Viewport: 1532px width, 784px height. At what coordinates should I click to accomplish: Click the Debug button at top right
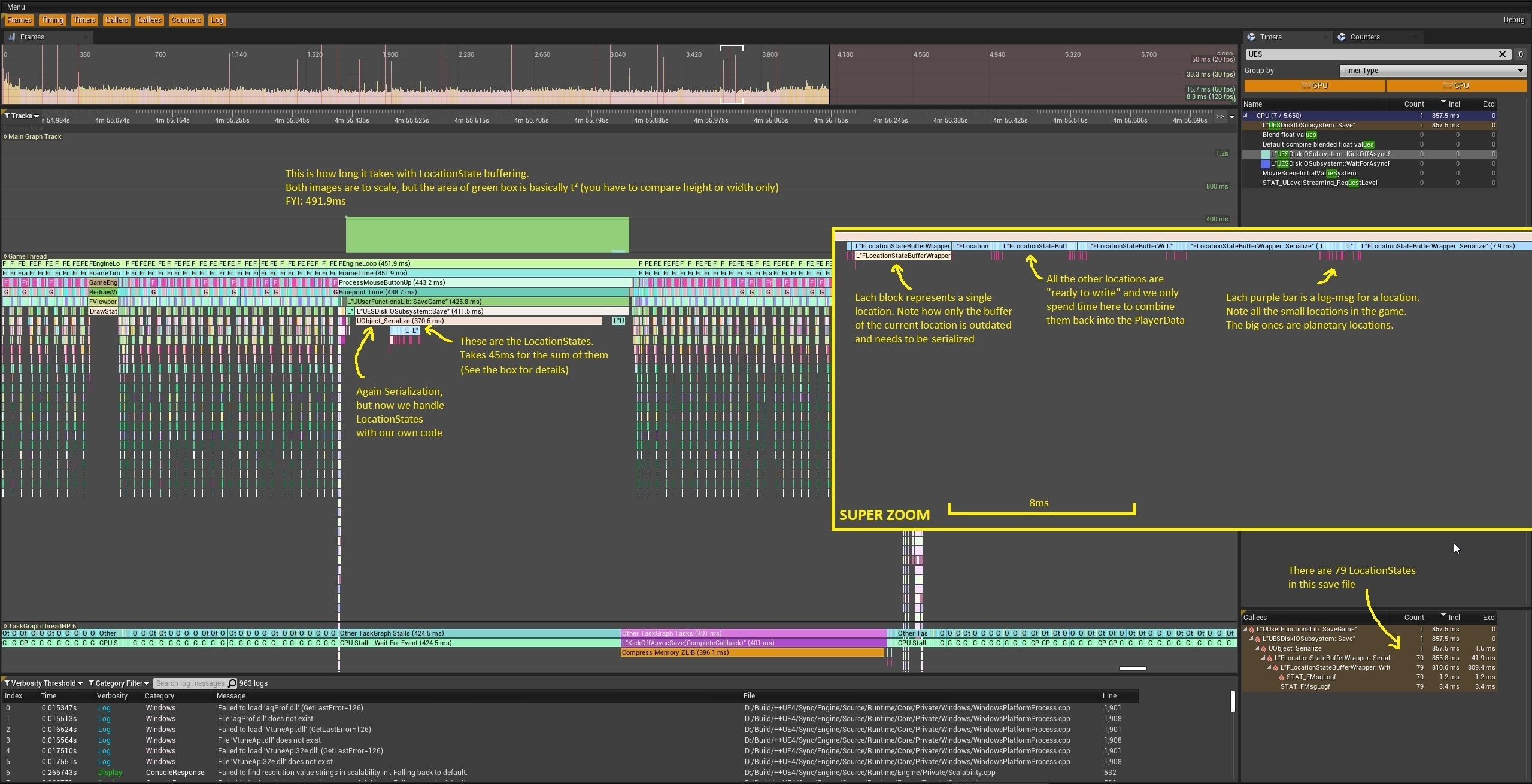(x=1513, y=20)
